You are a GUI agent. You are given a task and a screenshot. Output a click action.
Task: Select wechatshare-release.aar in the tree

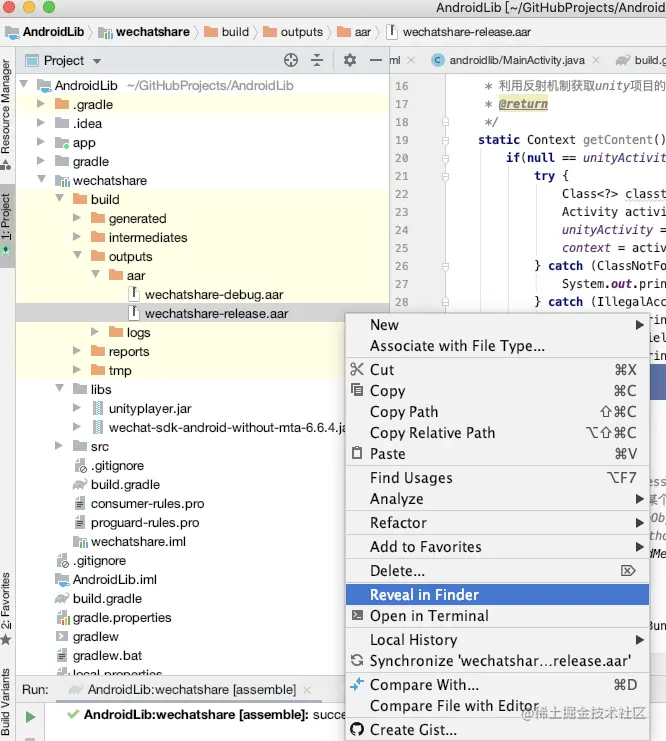pyautogui.click(x=216, y=313)
